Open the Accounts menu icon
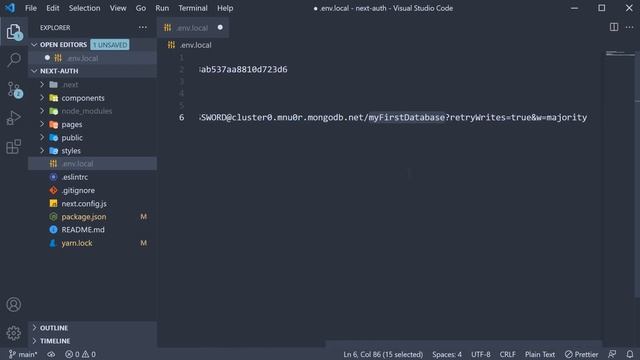Image resolution: width=640 pixels, height=360 pixels. pyautogui.click(x=14, y=304)
